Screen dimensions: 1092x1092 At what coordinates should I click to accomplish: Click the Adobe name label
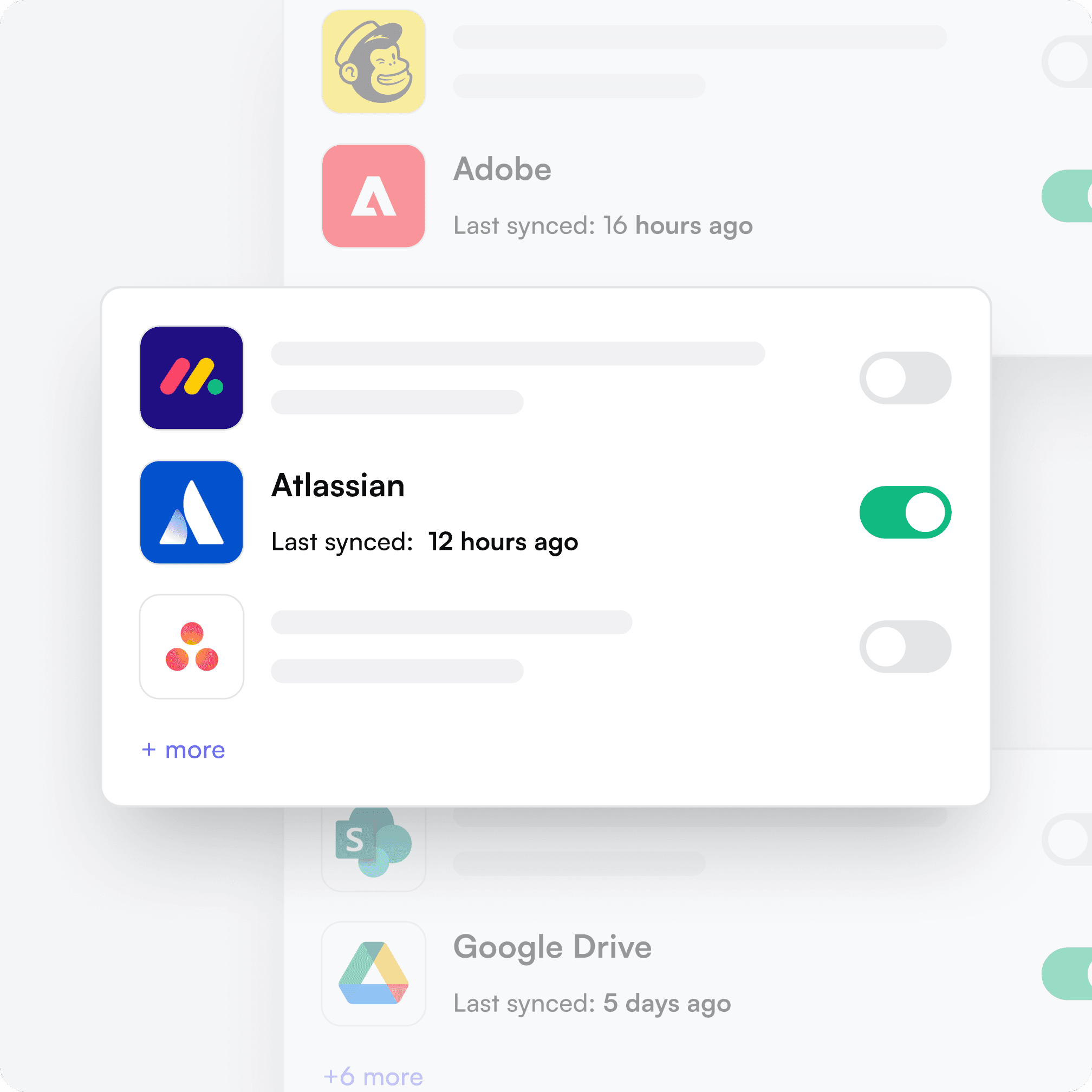(502, 169)
